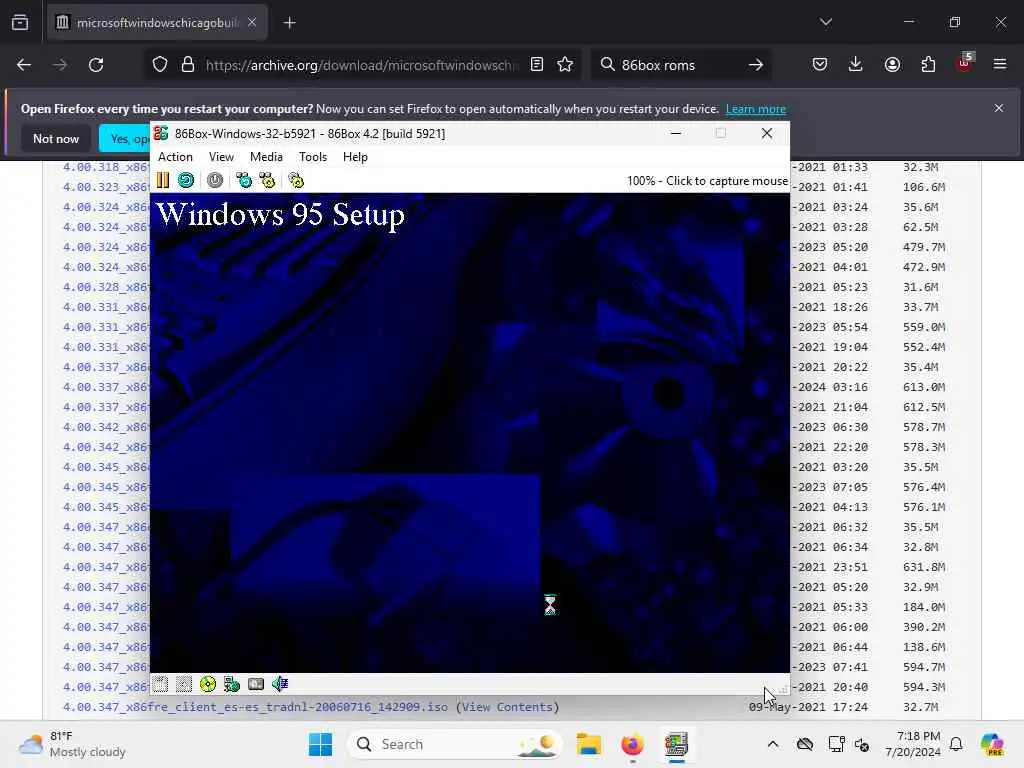1024x768 pixels.
Task: Click the sound speaker icon in 86Box status bar
Action: (x=280, y=684)
